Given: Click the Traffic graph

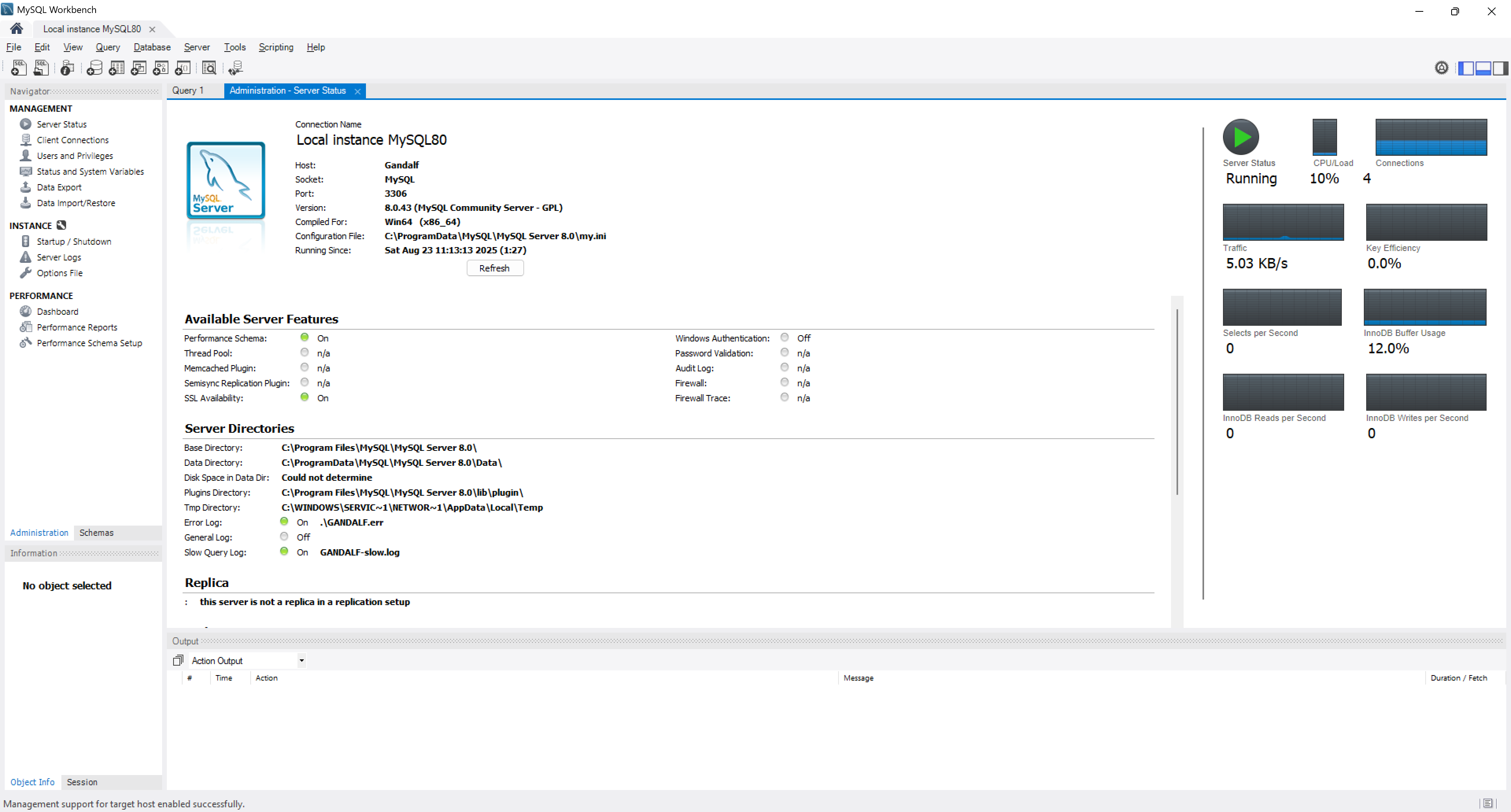Looking at the screenshot, I should click(x=1283, y=222).
